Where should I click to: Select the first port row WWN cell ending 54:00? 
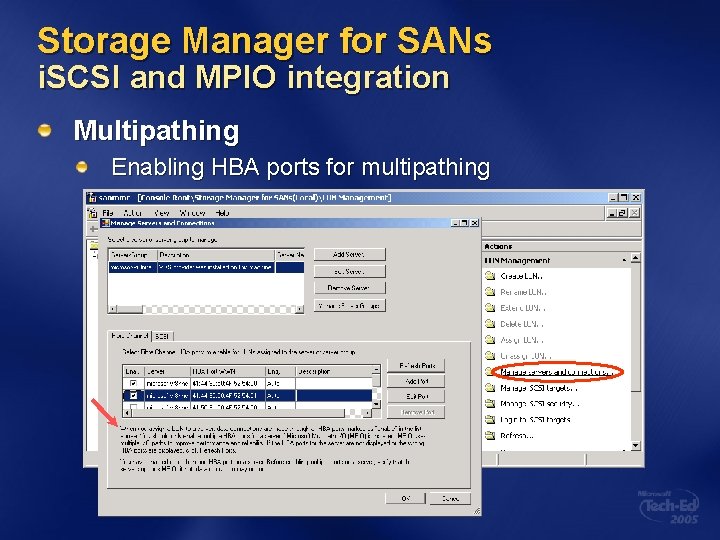[x=228, y=383]
